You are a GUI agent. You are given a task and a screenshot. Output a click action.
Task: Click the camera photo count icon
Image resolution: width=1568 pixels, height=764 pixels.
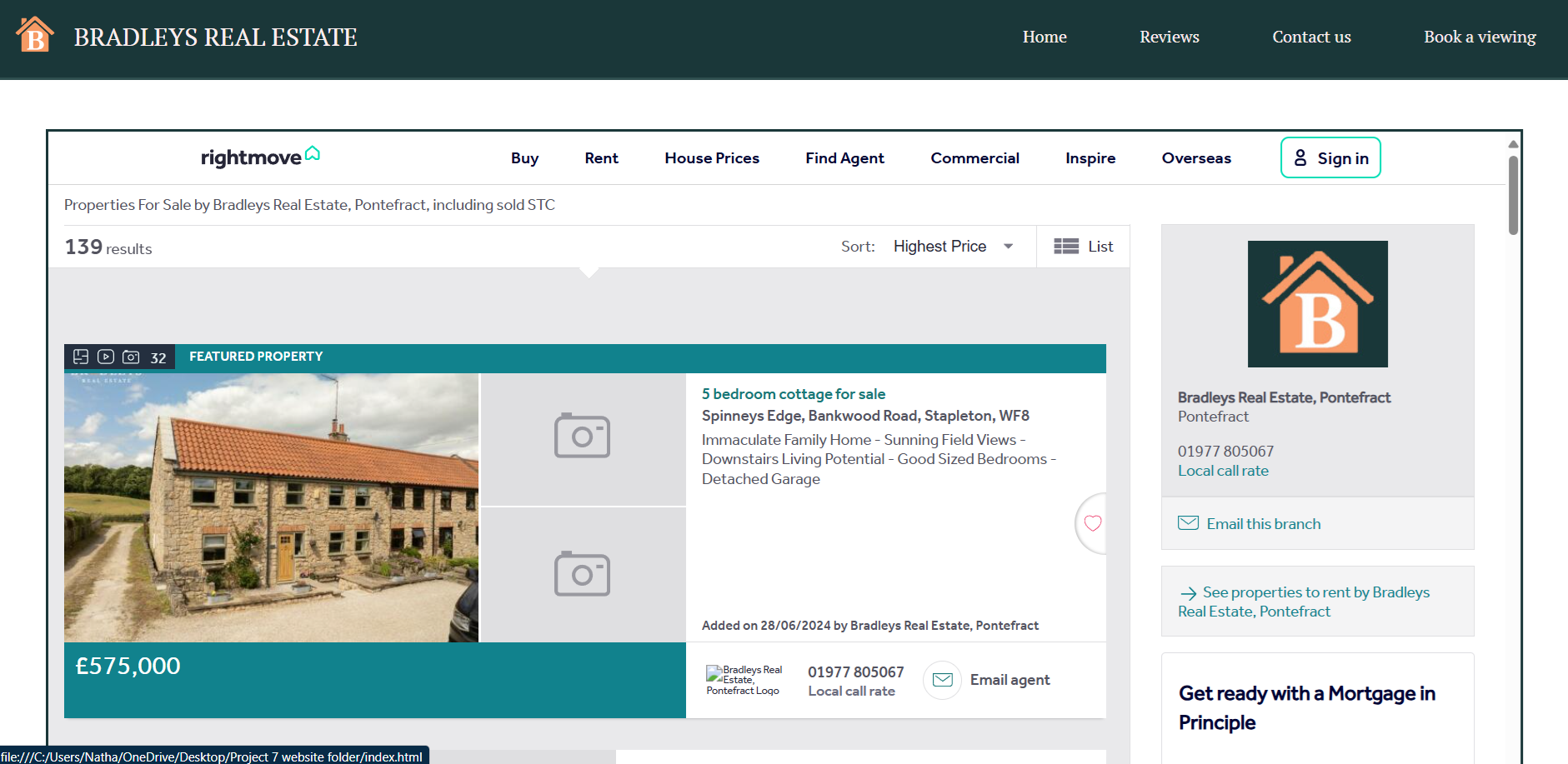tap(131, 357)
